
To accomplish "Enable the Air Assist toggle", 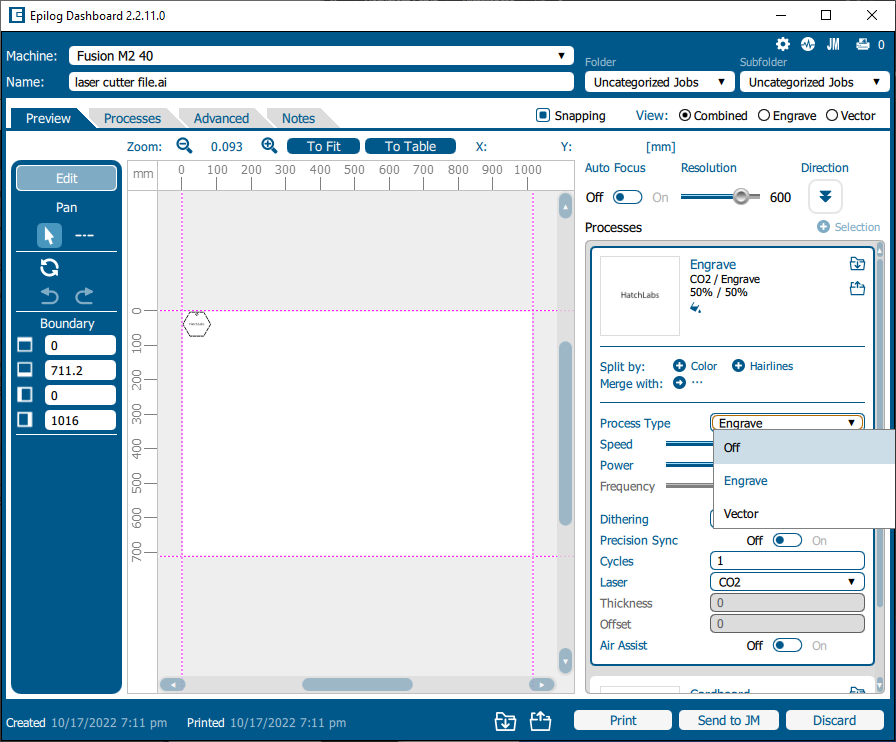I will point(787,646).
